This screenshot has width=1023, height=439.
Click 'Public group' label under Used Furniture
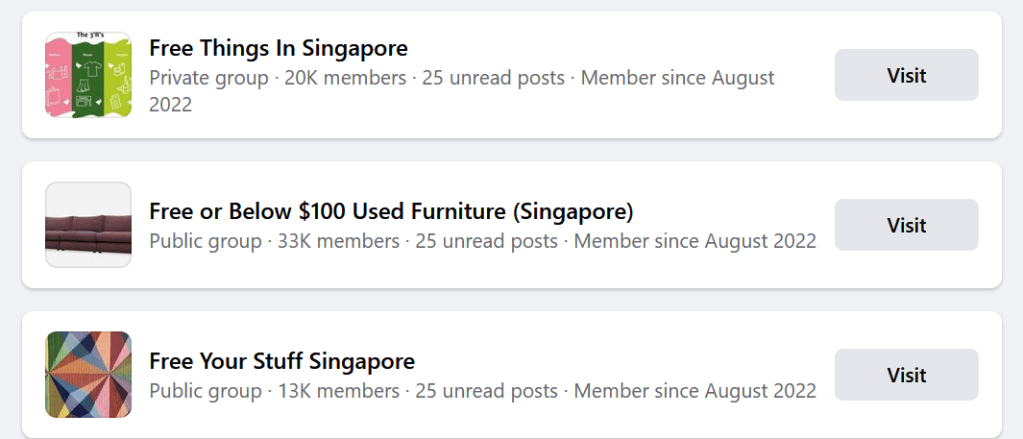coord(205,241)
